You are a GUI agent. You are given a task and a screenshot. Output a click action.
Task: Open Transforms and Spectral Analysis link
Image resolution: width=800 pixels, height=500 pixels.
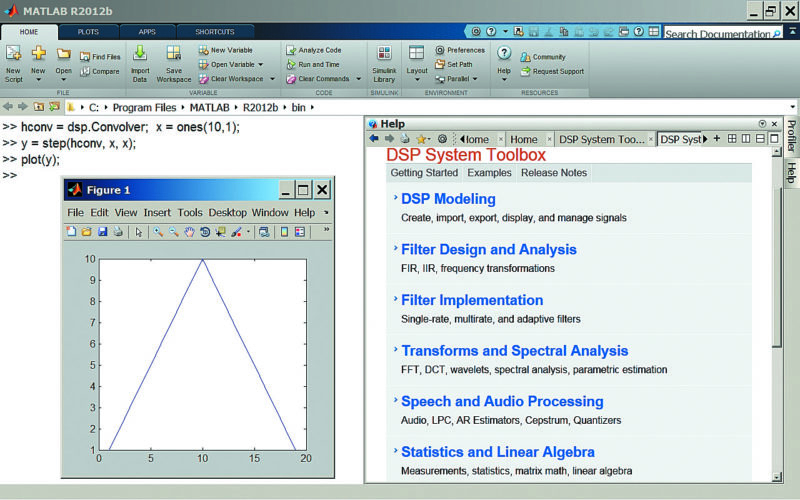(514, 351)
